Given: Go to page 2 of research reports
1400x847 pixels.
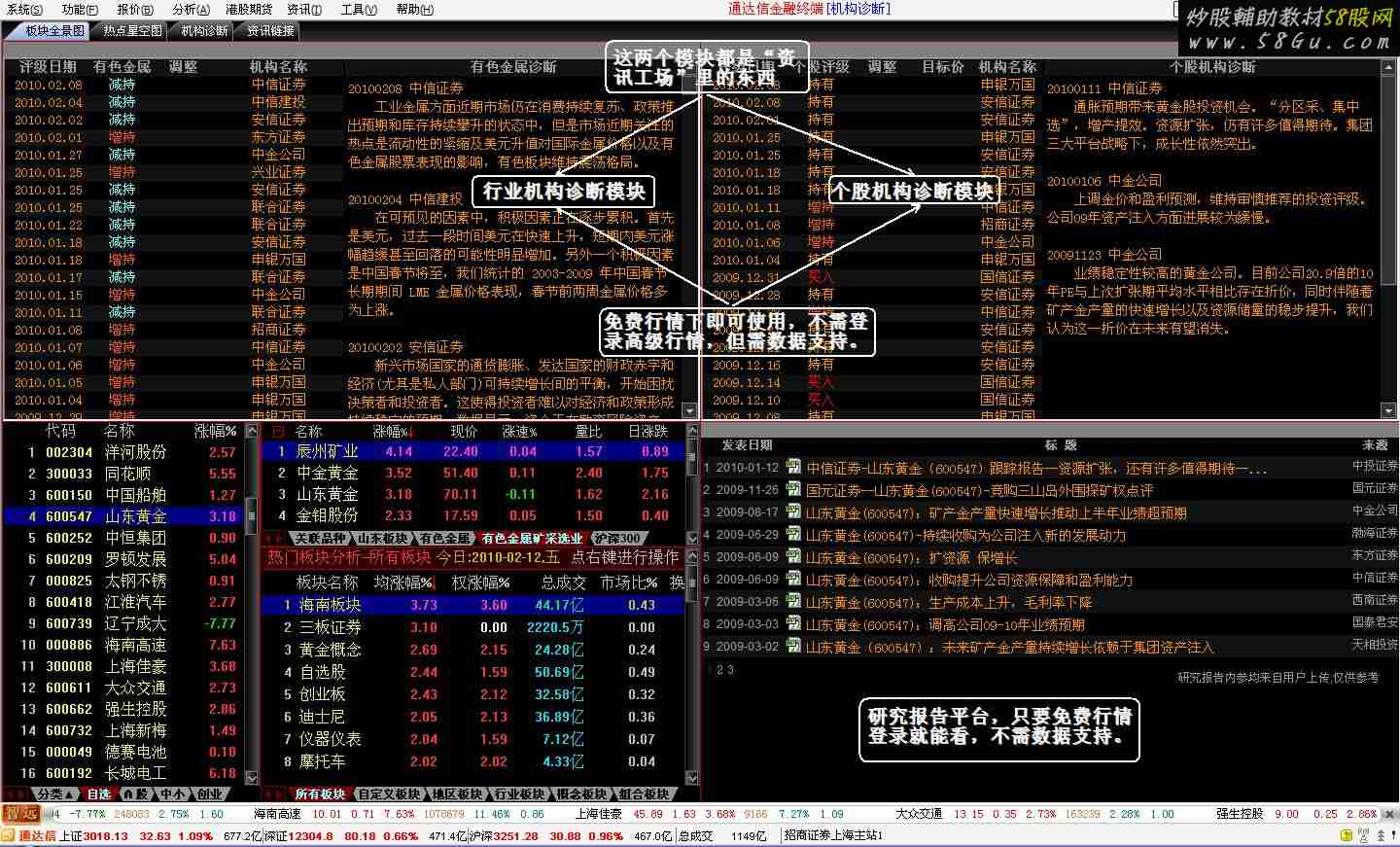Looking at the screenshot, I should (x=719, y=670).
